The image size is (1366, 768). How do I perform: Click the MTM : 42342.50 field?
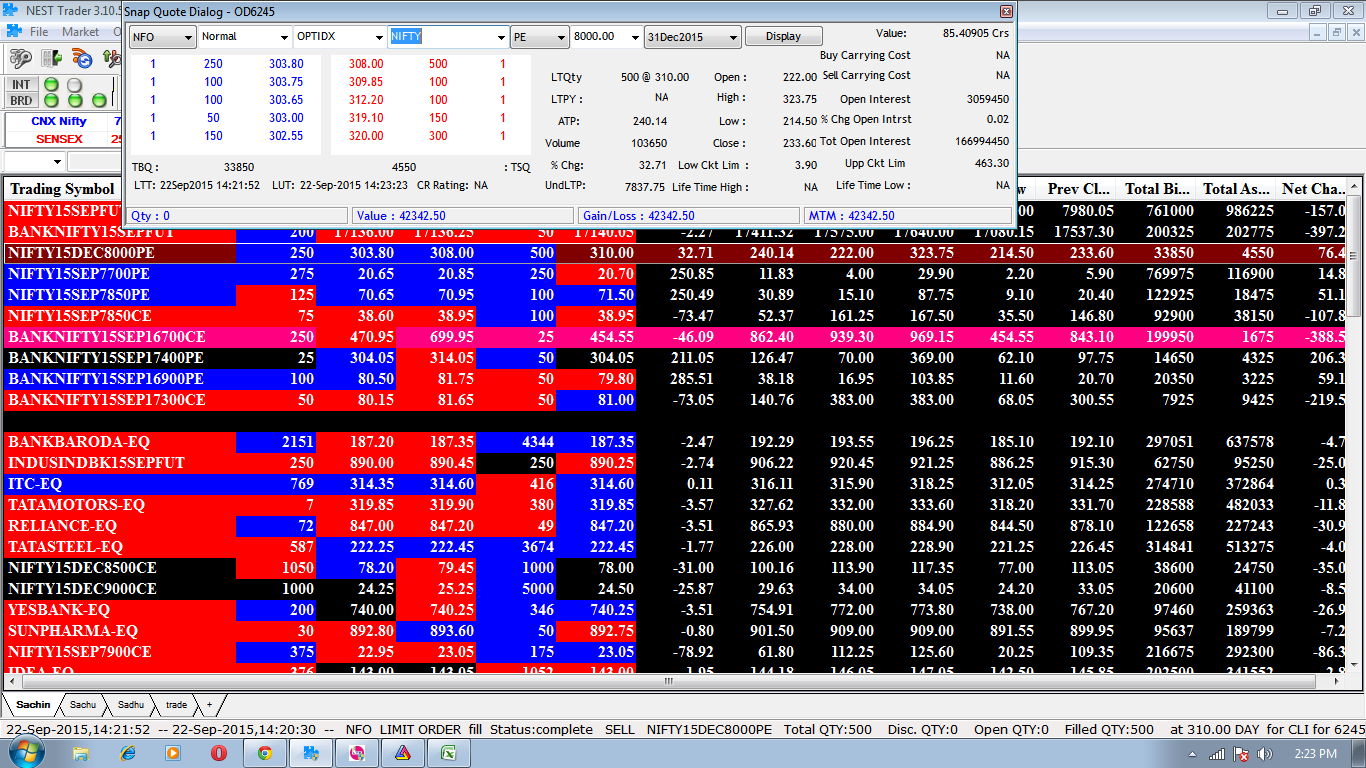click(907, 216)
